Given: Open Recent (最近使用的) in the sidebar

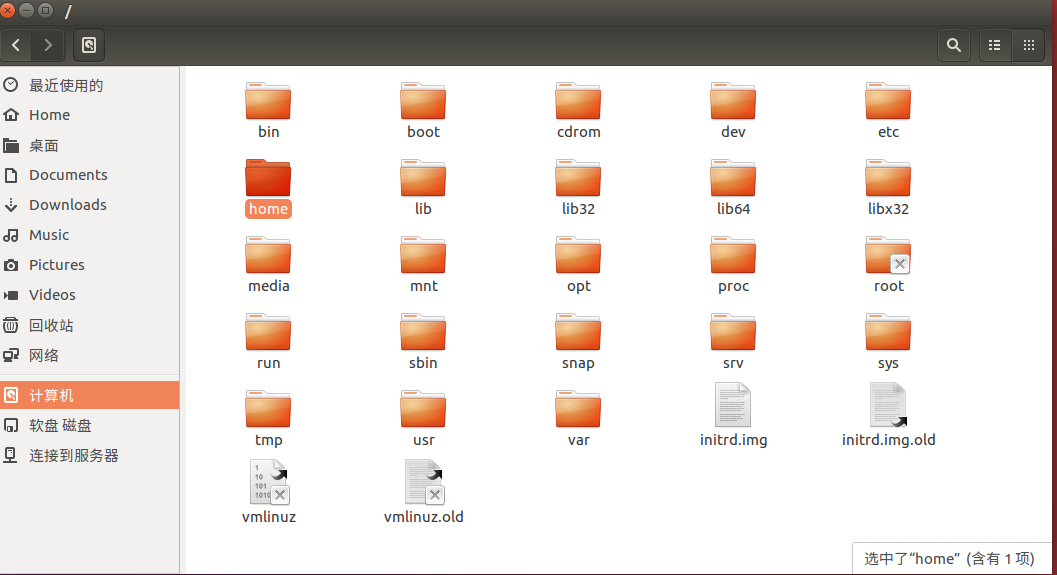Looking at the screenshot, I should tap(90, 85).
